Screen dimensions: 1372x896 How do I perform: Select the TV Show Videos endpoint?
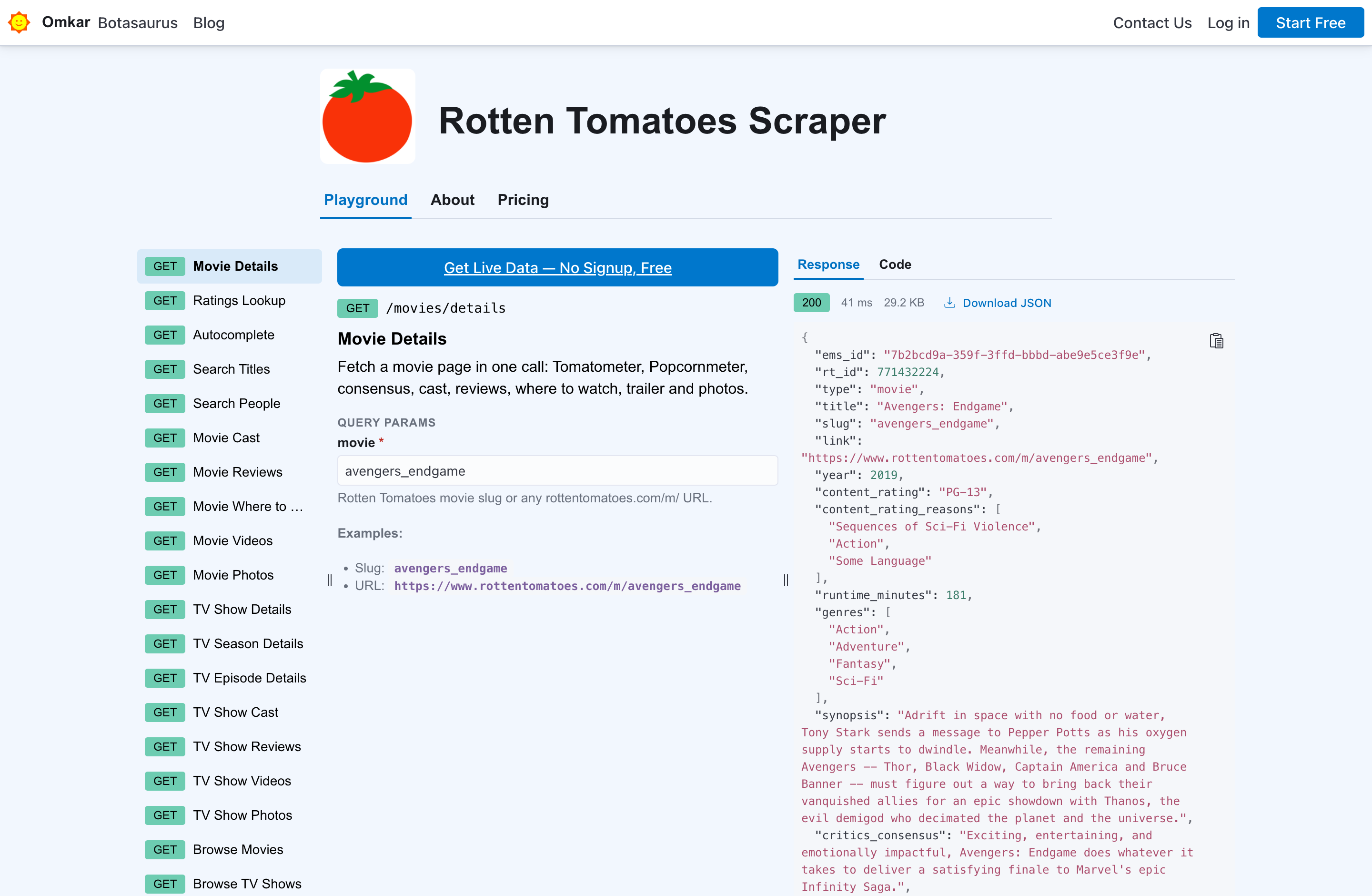[230, 781]
